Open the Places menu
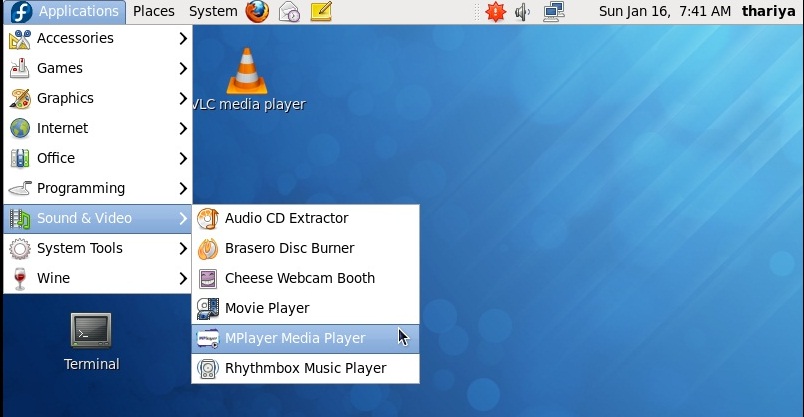Image resolution: width=804 pixels, height=417 pixels. 153,11
